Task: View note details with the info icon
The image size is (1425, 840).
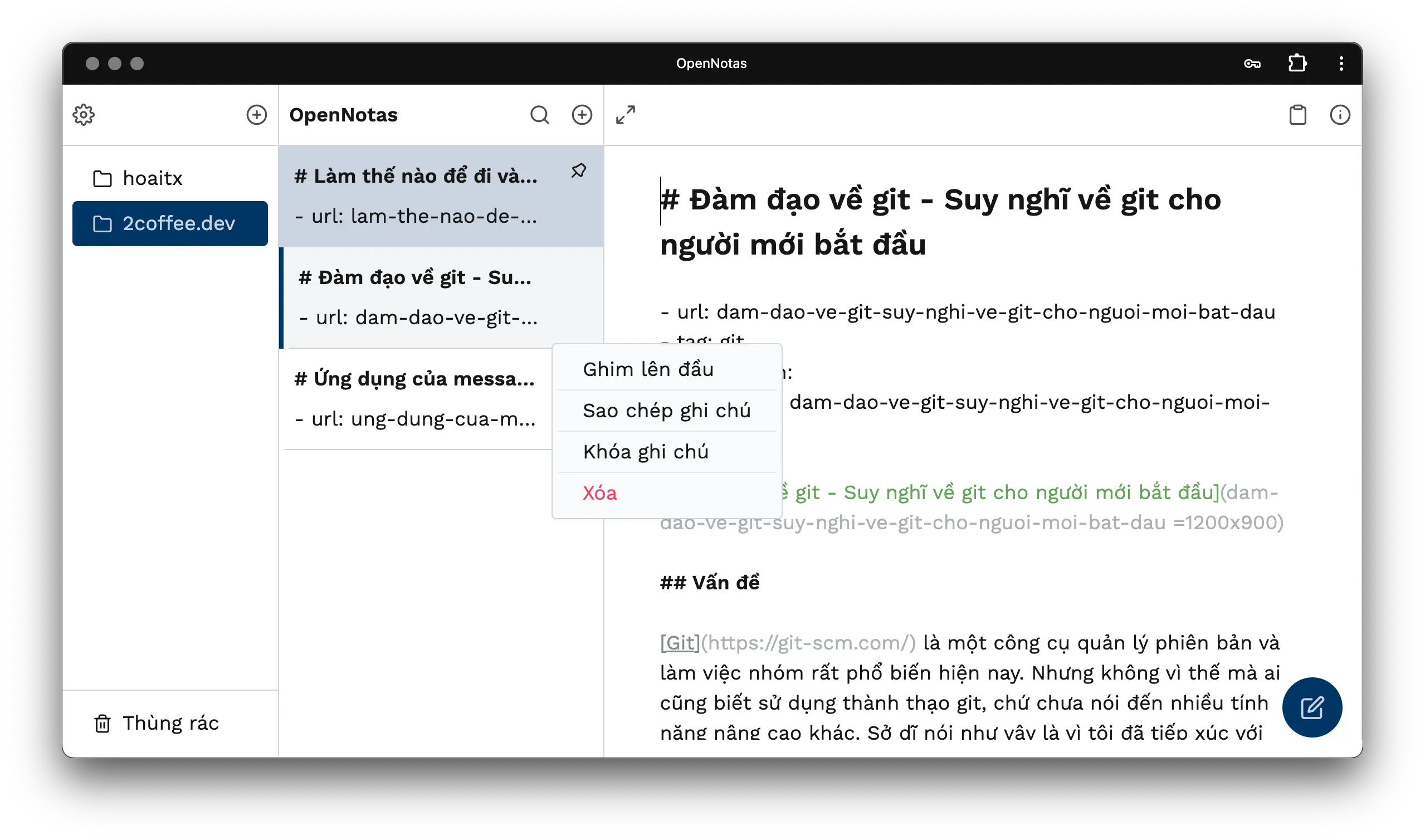Action: pos(1341,114)
